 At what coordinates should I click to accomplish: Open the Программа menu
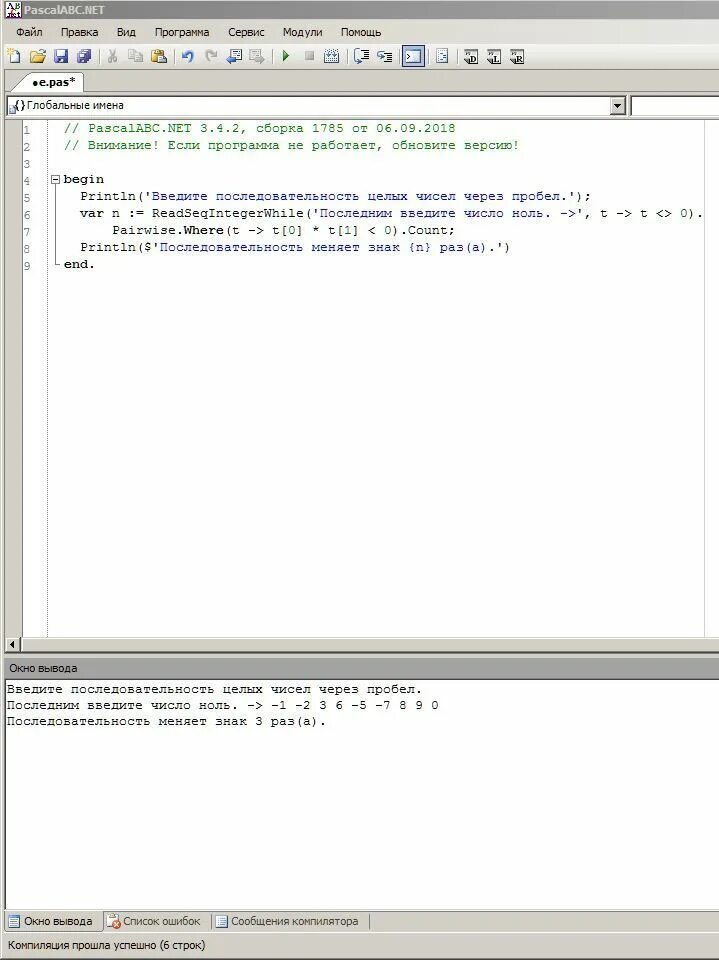click(x=181, y=32)
